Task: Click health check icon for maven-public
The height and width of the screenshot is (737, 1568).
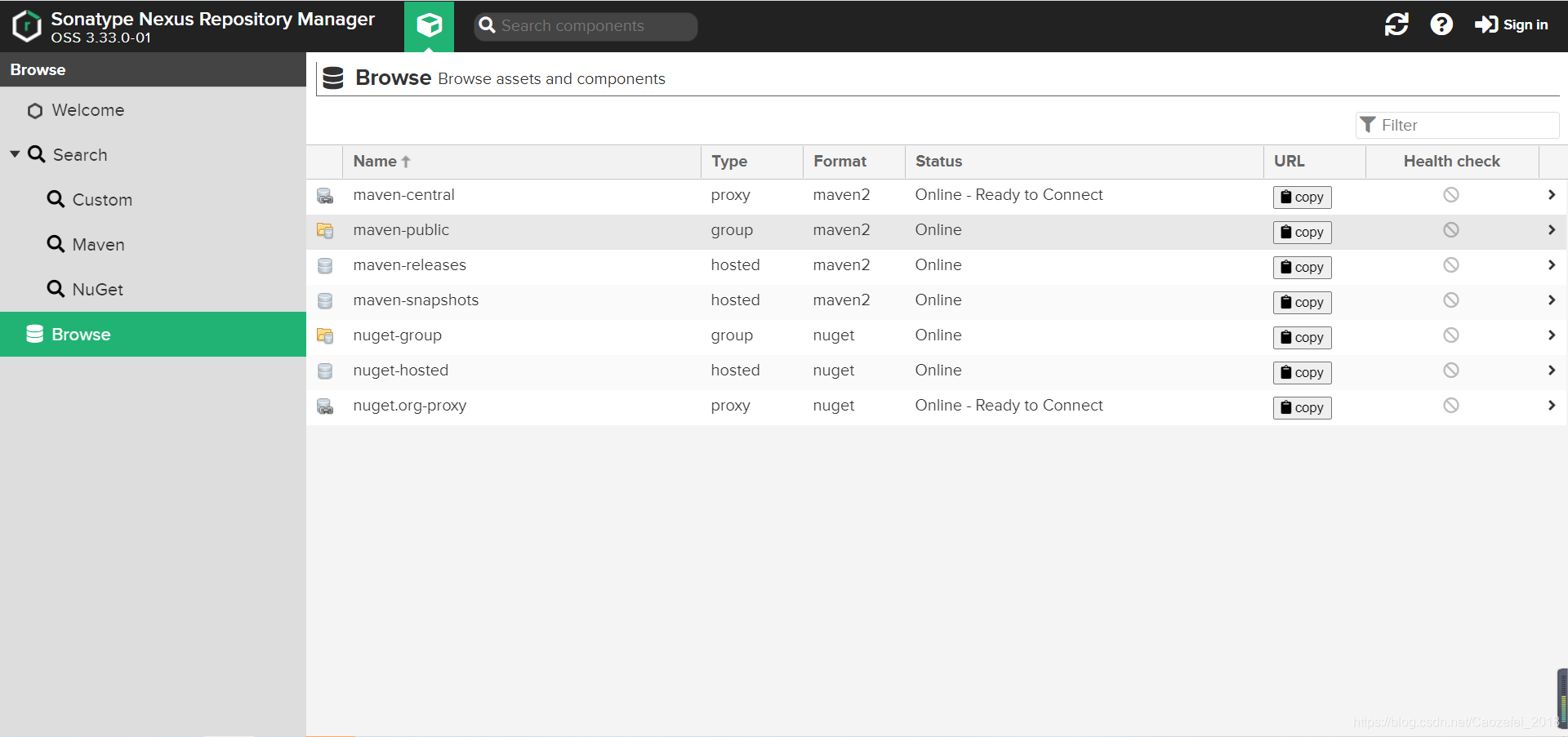Action: click(x=1451, y=230)
